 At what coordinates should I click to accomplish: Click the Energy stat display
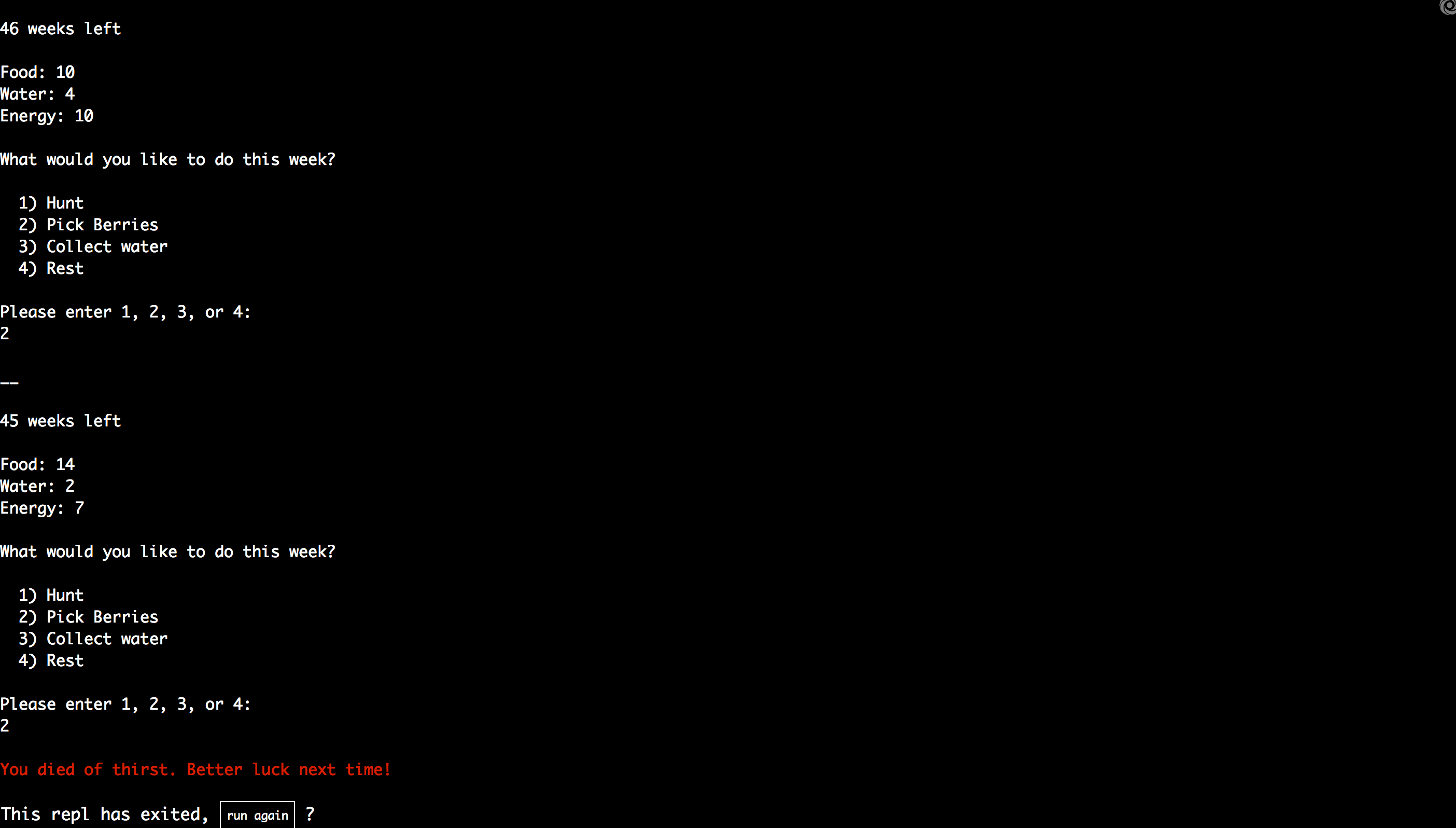click(47, 115)
